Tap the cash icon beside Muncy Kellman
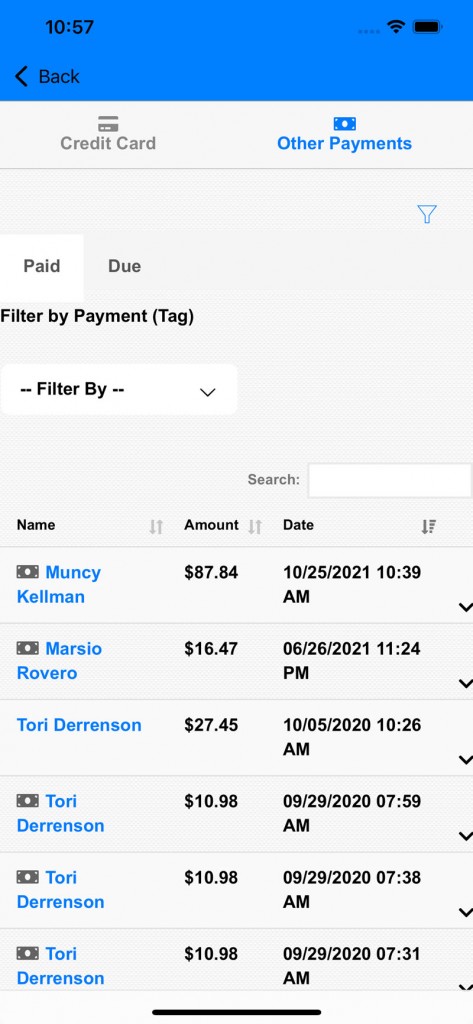This screenshot has height=1024, width=473. click(x=27, y=572)
